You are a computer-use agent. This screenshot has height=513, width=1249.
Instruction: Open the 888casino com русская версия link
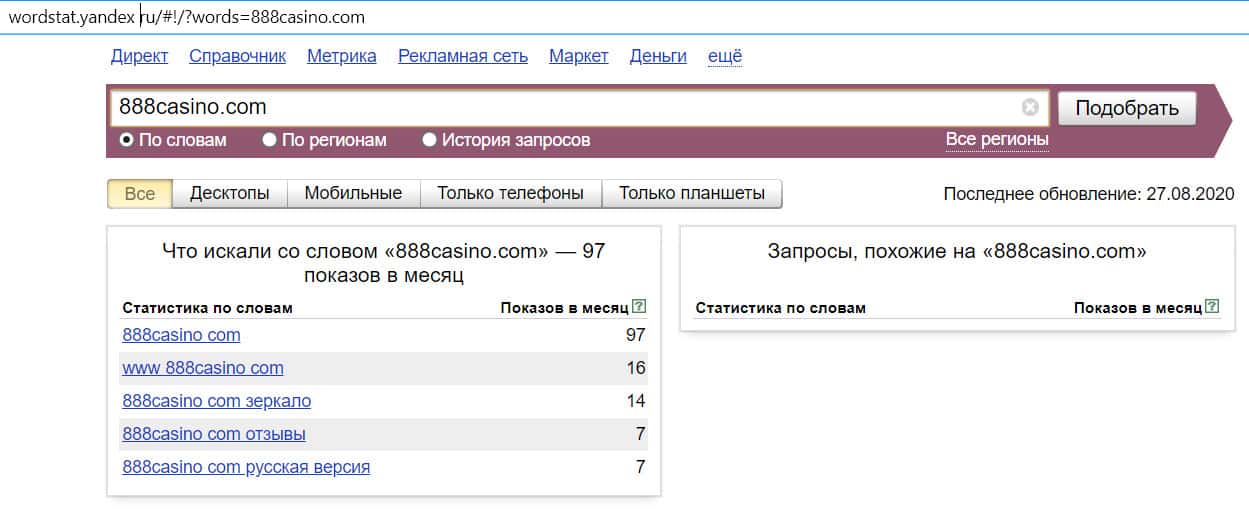[246, 467]
